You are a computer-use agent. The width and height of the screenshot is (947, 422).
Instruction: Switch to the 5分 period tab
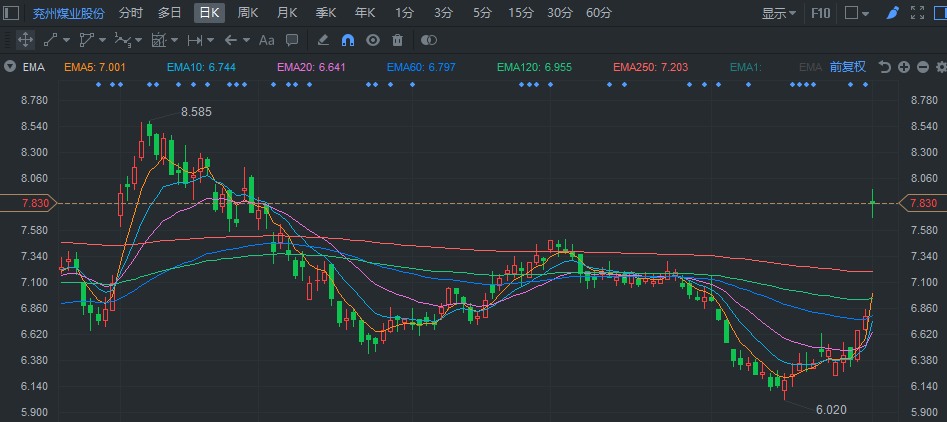pos(483,13)
